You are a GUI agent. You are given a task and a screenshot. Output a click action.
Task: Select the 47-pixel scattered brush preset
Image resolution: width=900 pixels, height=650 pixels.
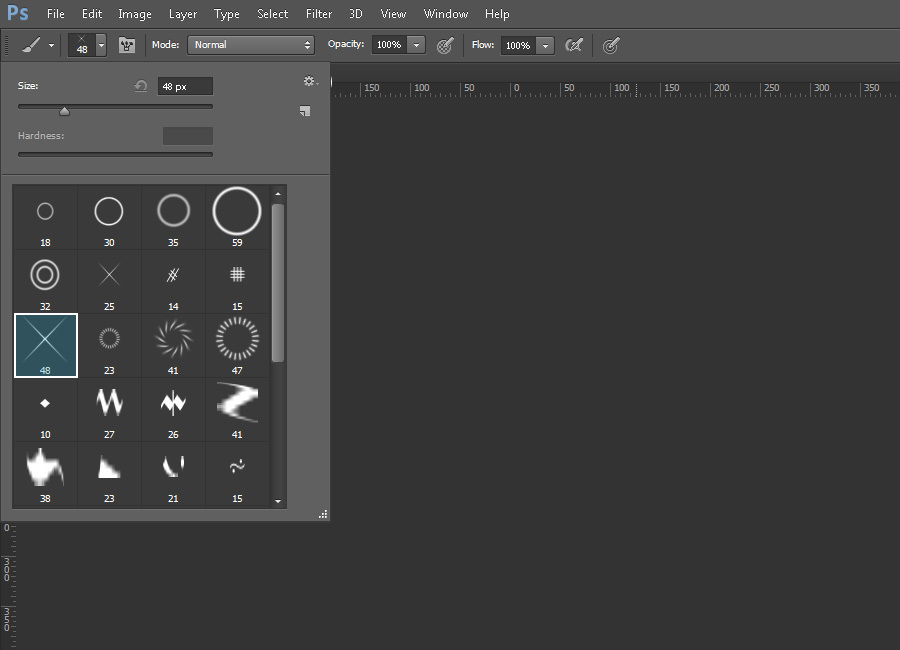[237, 340]
